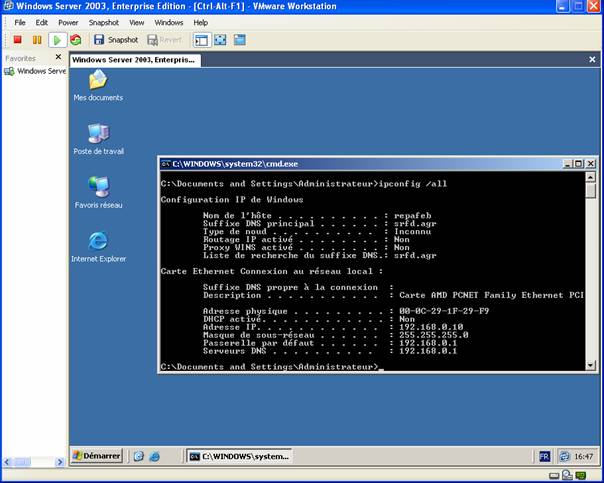Click the quick switch view icon
Screen dimensions: 604x483
(x=240, y=40)
